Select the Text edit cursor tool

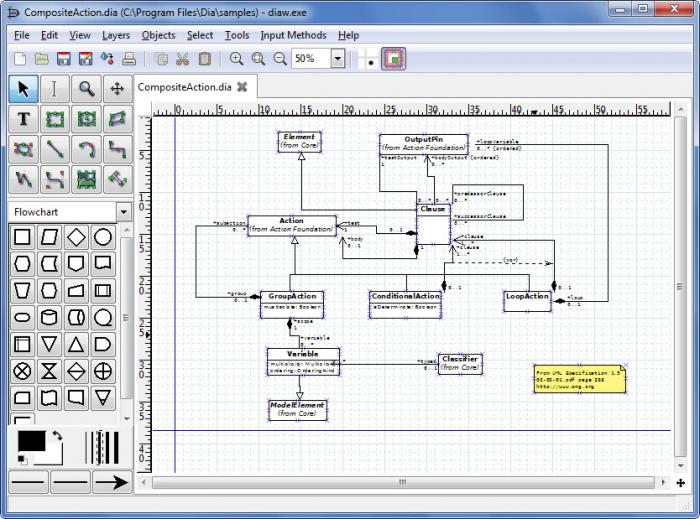[x=55, y=88]
